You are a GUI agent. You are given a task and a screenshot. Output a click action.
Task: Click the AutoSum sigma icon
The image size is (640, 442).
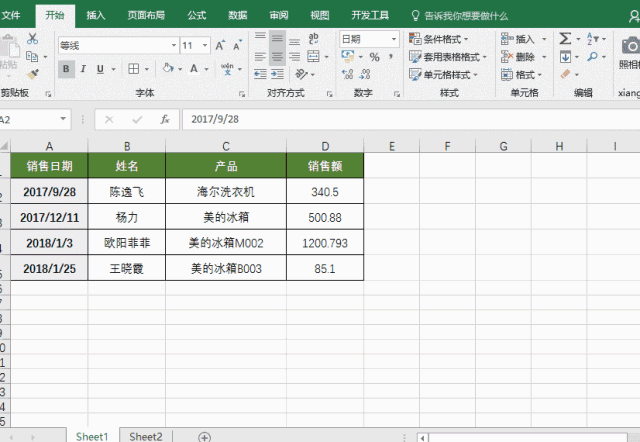(x=565, y=39)
